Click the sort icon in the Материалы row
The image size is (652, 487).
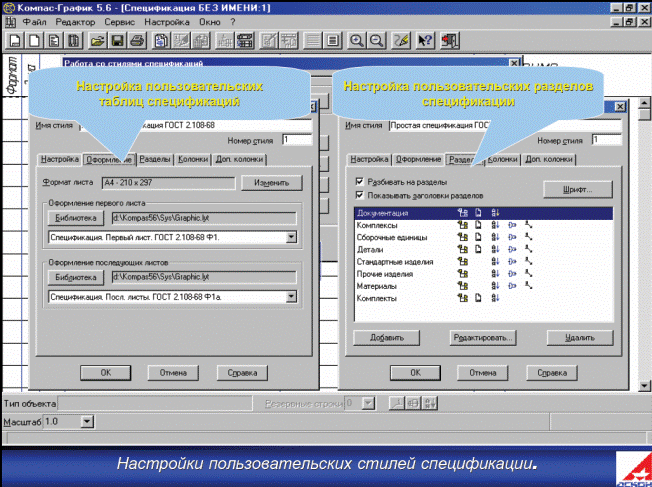pyautogui.click(x=495, y=286)
